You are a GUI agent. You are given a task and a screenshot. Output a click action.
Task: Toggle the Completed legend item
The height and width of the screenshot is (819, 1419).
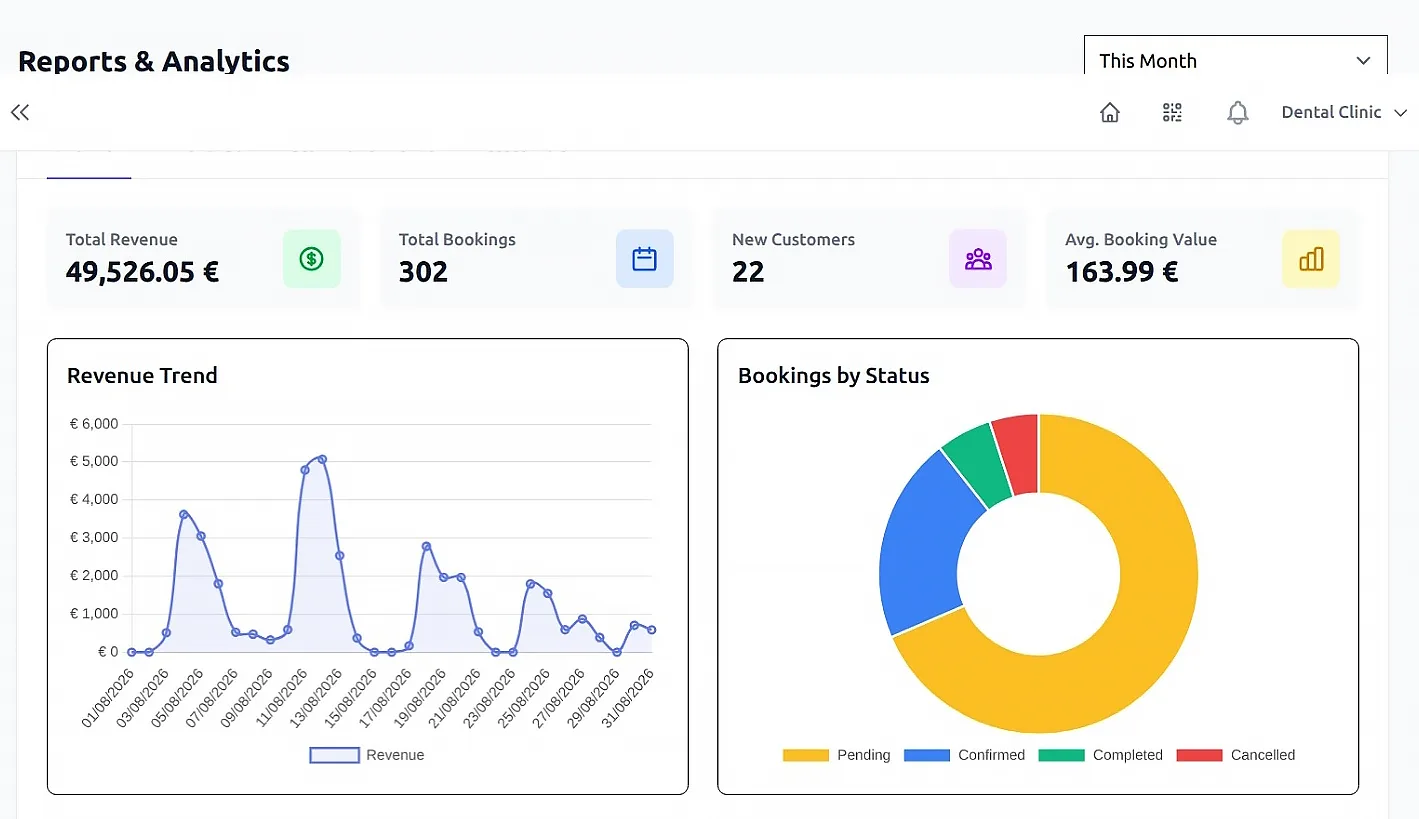tap(1101, 755)
